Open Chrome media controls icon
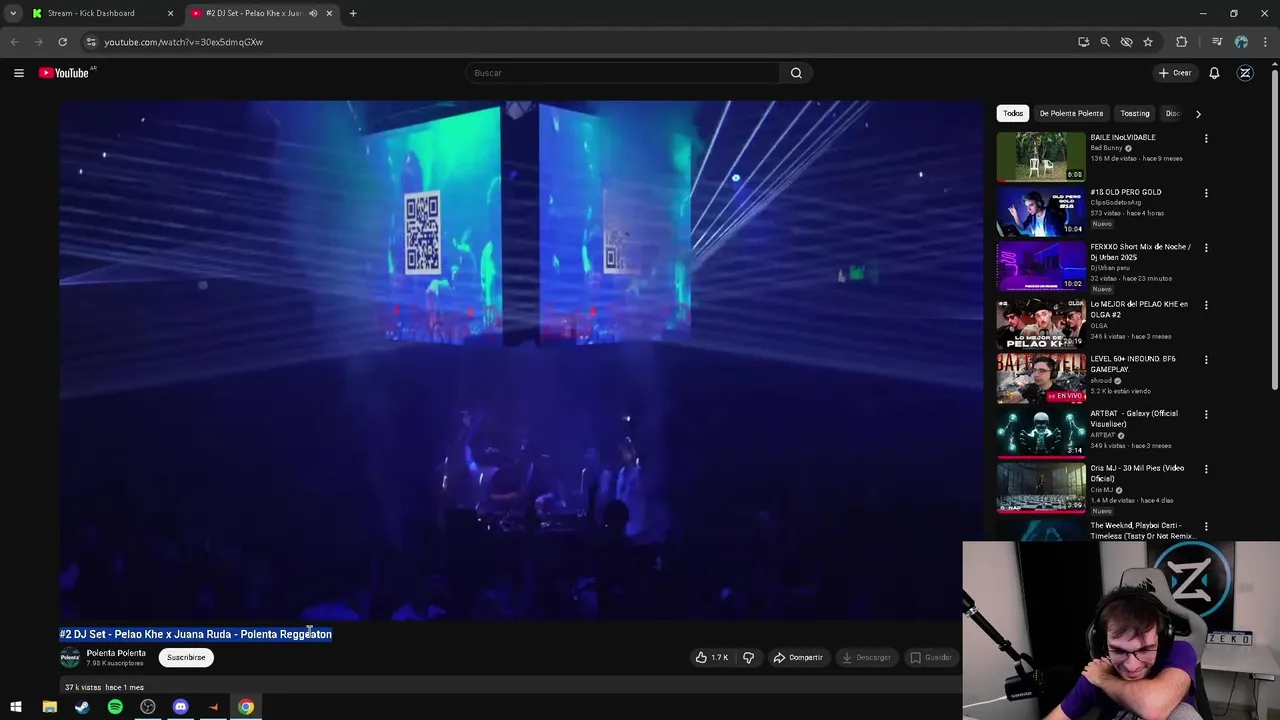The image size is (1280, 720). [x=1217, y=42]
